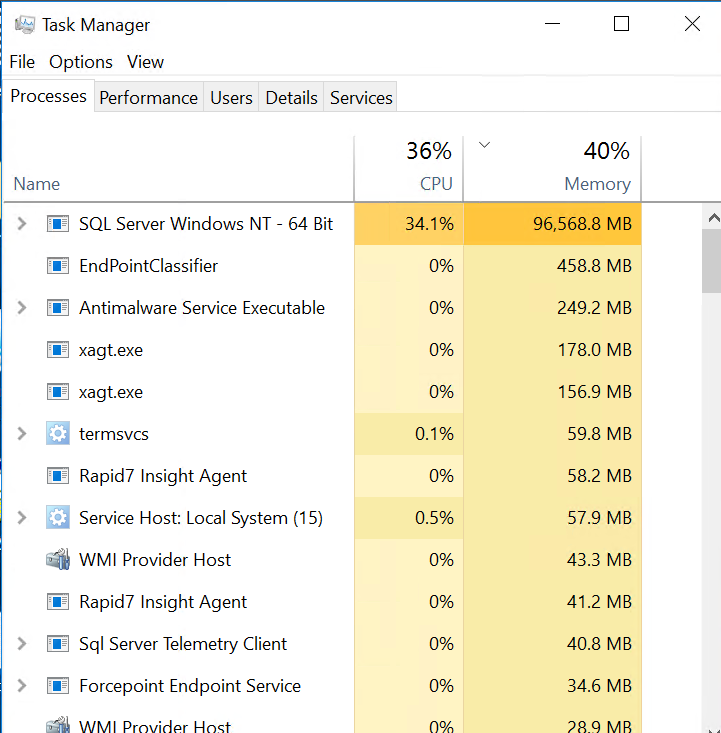This screenshot has height=733, width=721.
Task: Select the WMI Provider Host 43.3 MB row
Action: click(323, 560)
